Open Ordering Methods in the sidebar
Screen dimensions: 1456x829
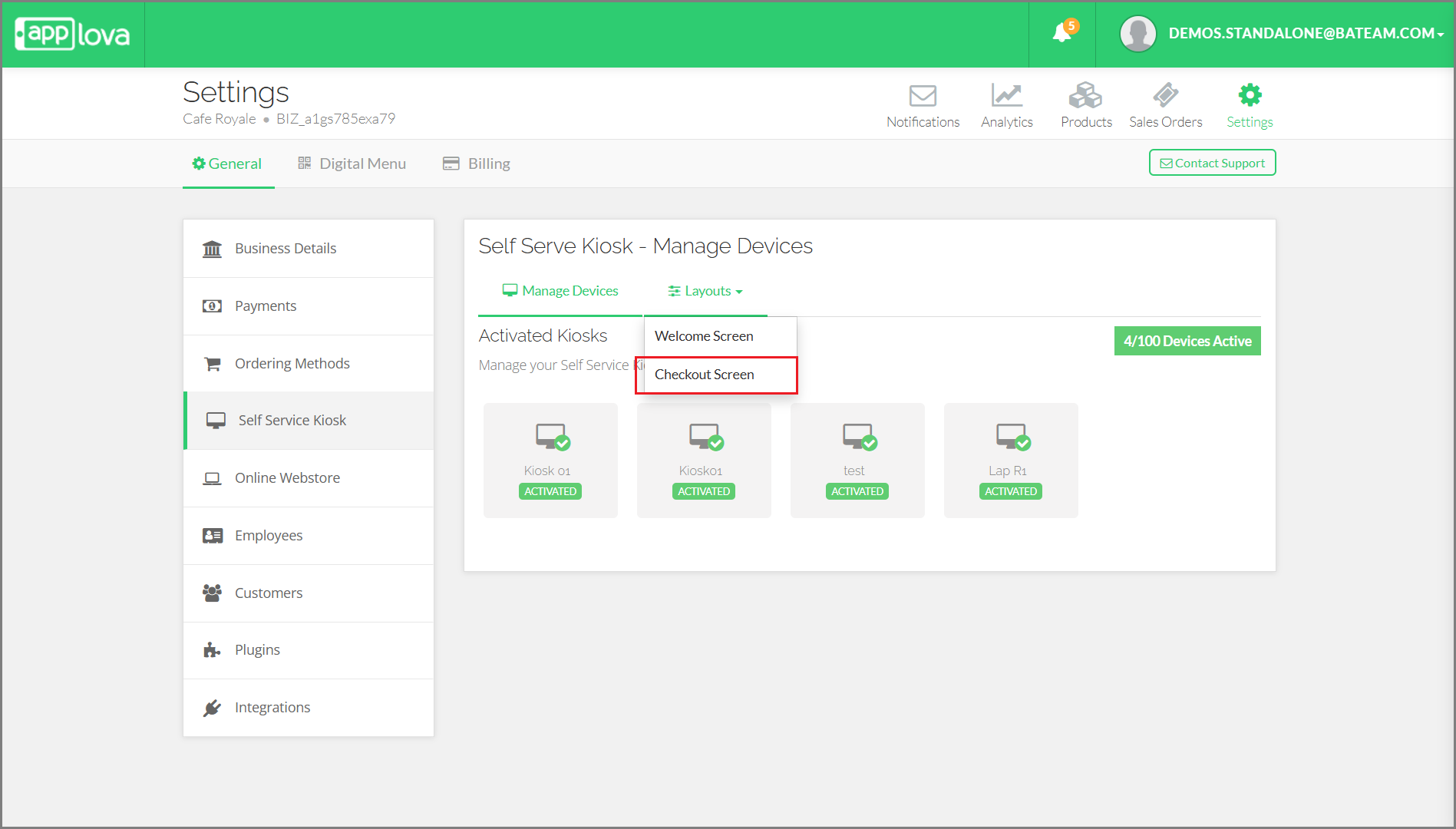pos(309,364)
